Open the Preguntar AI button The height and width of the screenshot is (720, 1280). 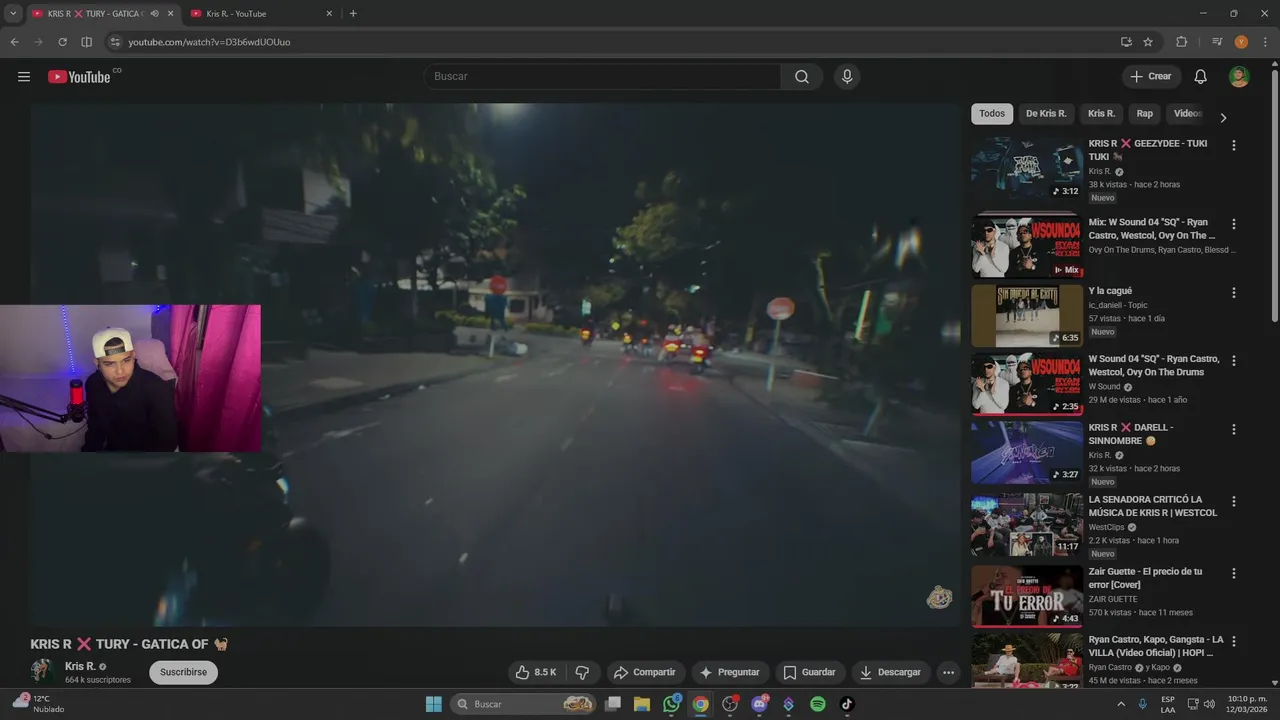tap(730, 672)
